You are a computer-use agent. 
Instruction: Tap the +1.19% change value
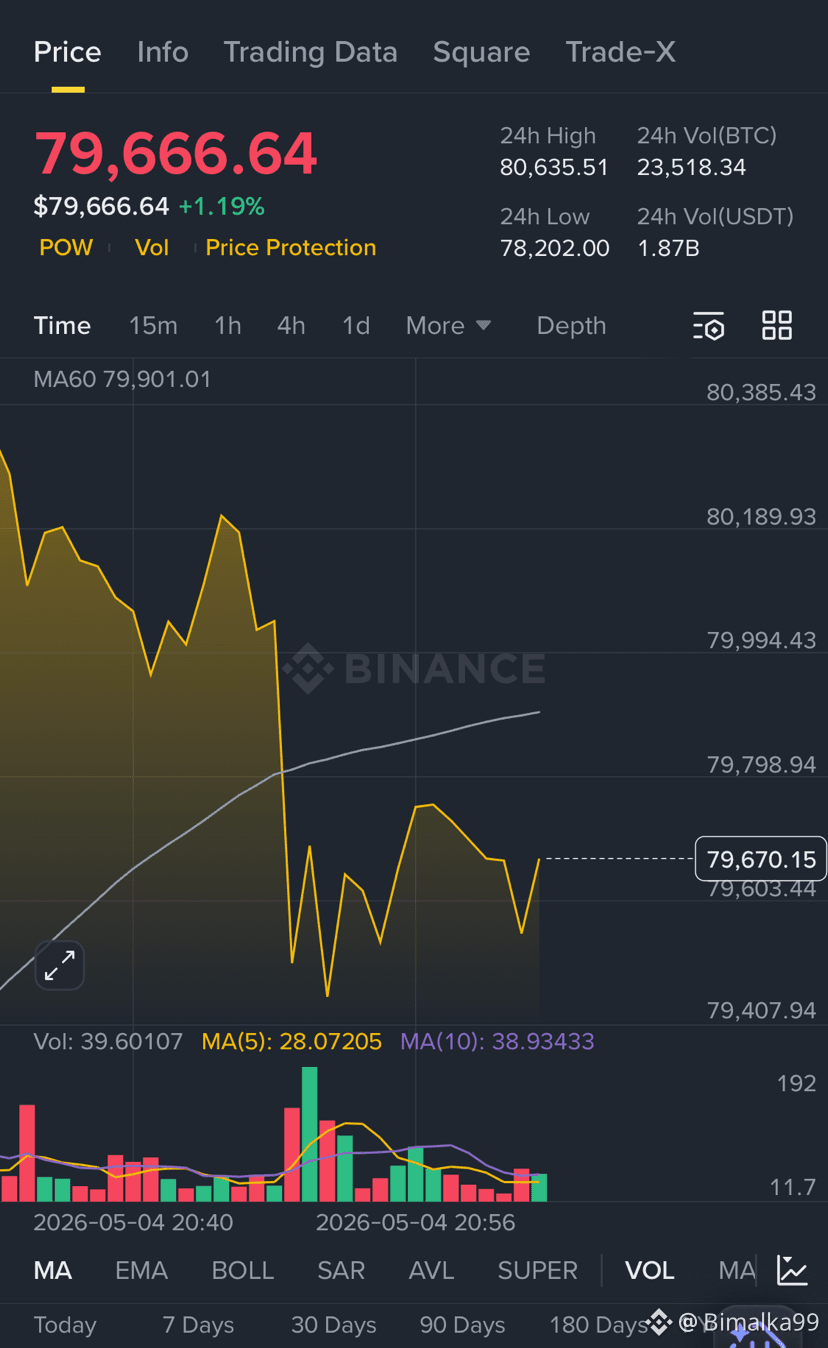pyautogui.click(x=221, y=207)
